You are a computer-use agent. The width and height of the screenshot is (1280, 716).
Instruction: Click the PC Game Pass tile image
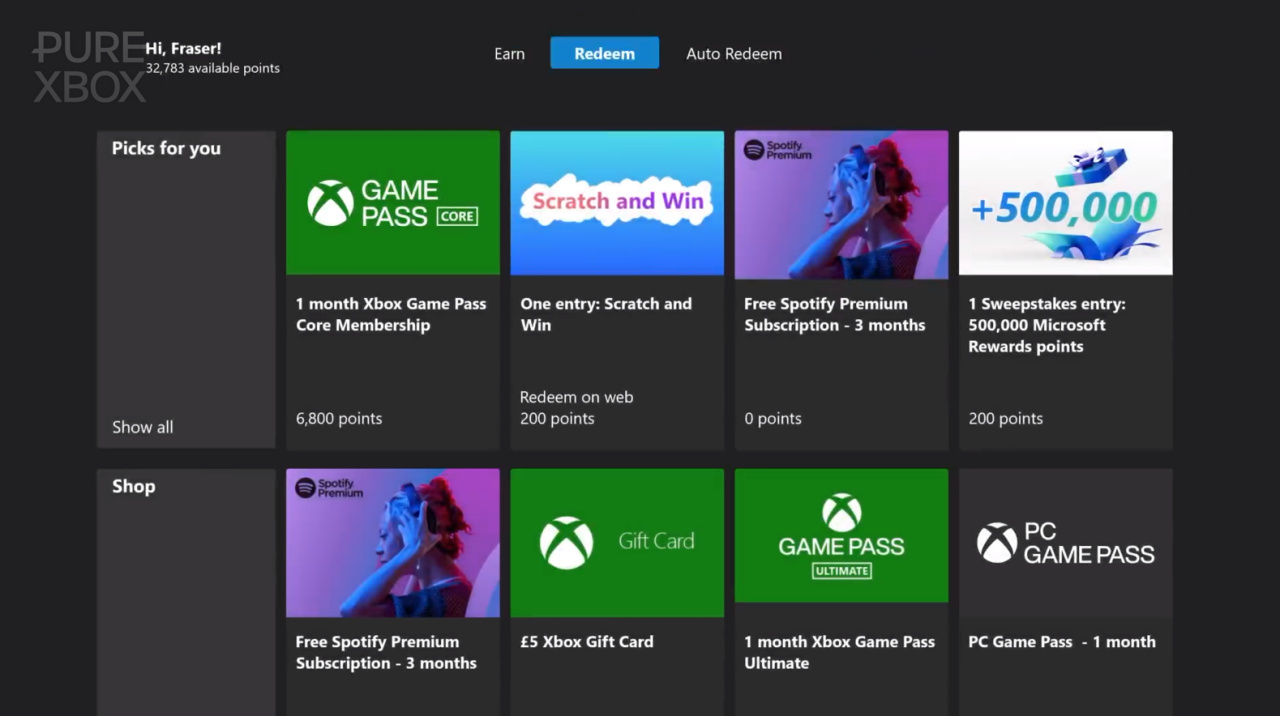pos(1066,543)
